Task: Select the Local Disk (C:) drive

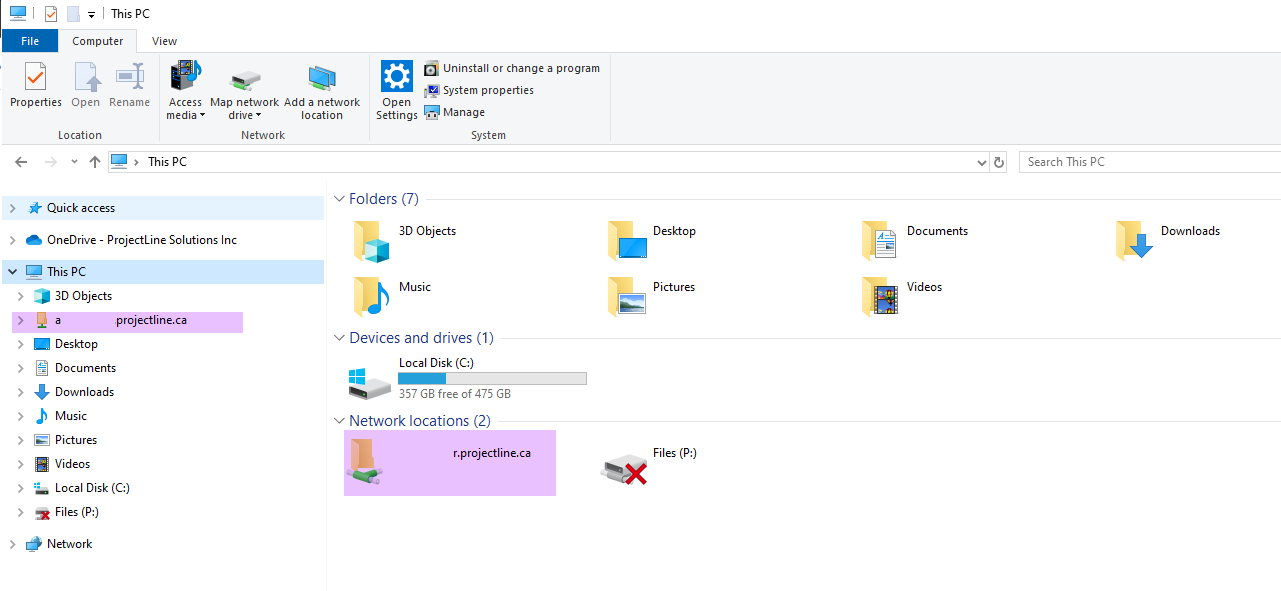Action: 468,379
